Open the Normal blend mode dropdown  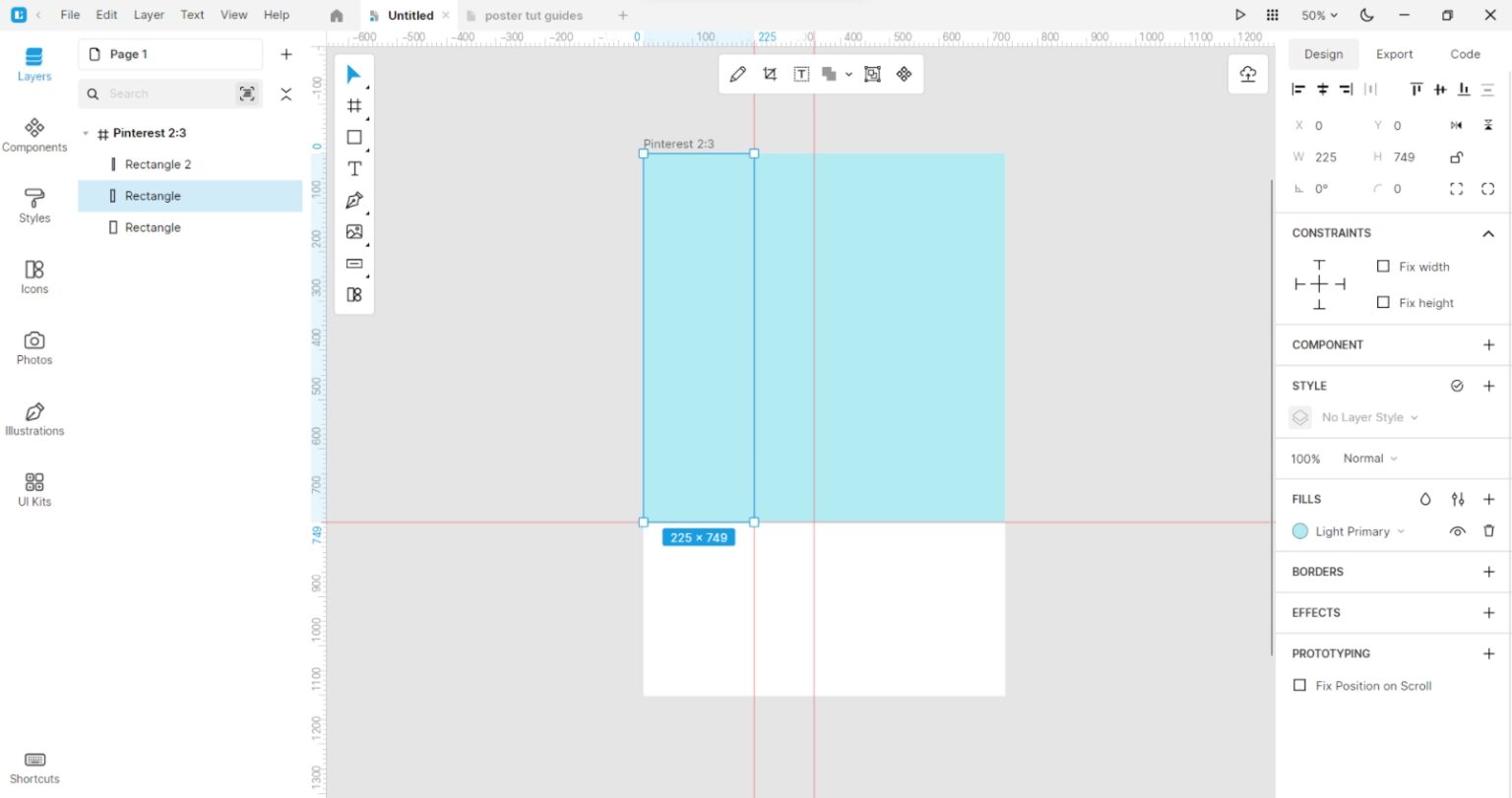pyautogui.click(x=1370, y=459)
